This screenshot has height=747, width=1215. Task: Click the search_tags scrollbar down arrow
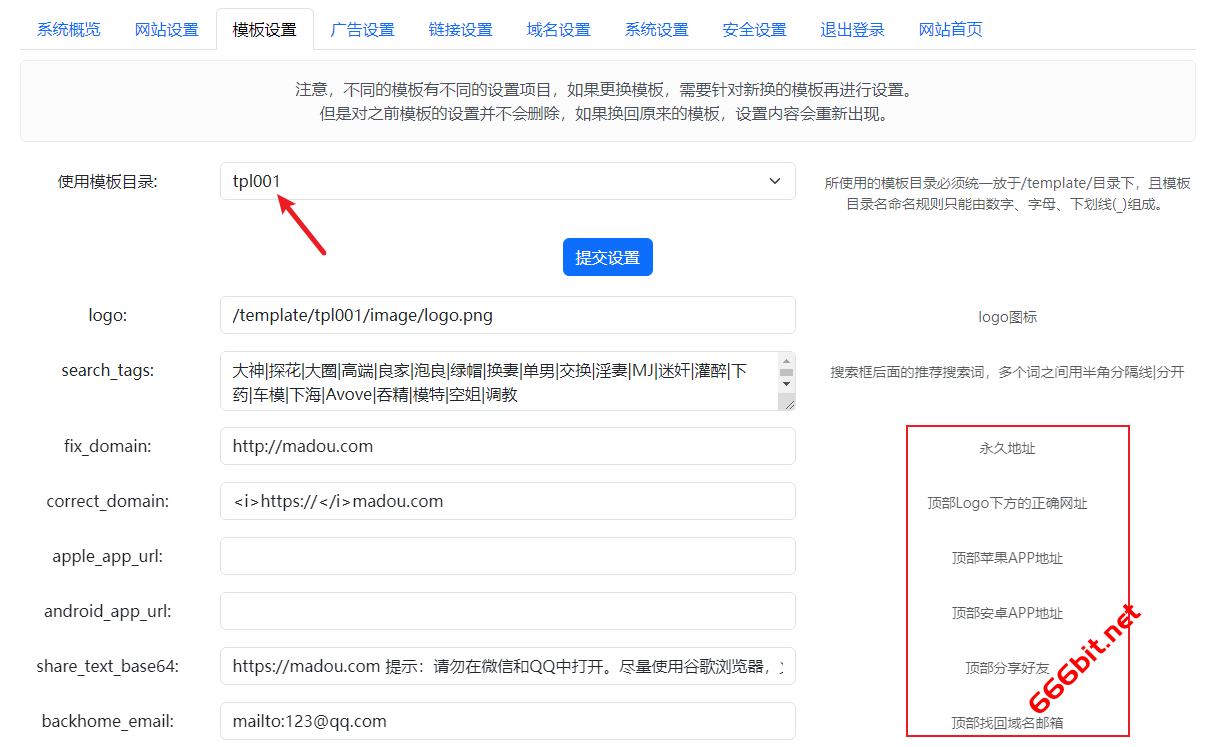point(786,383)
